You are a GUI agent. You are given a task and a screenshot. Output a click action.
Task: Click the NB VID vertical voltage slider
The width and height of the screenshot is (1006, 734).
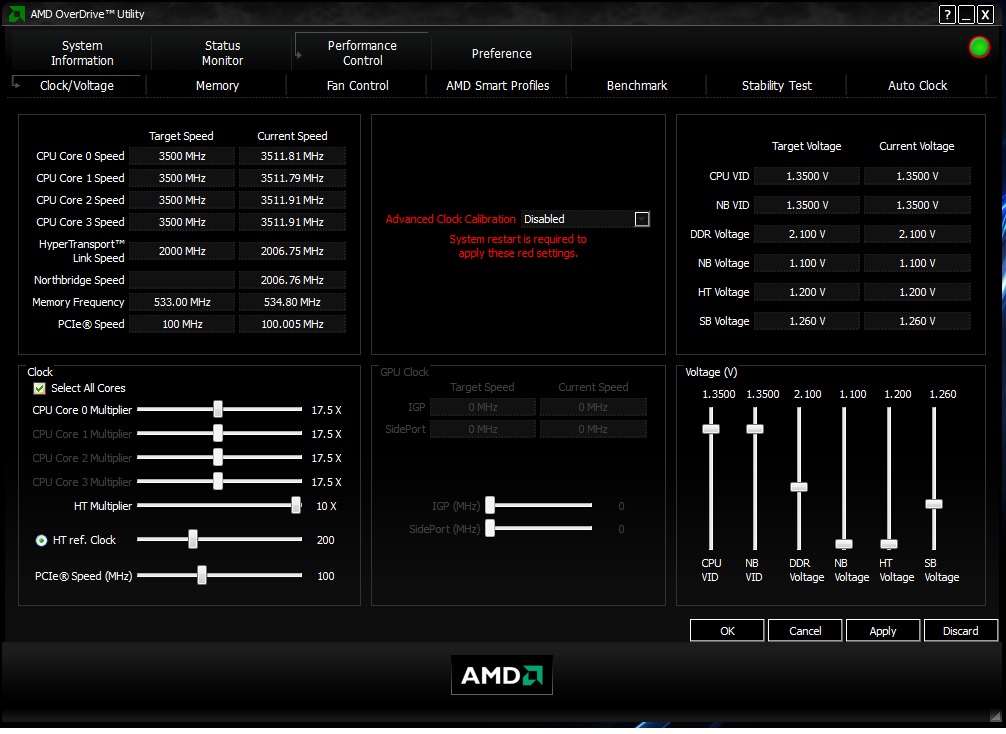pos(755,429)
